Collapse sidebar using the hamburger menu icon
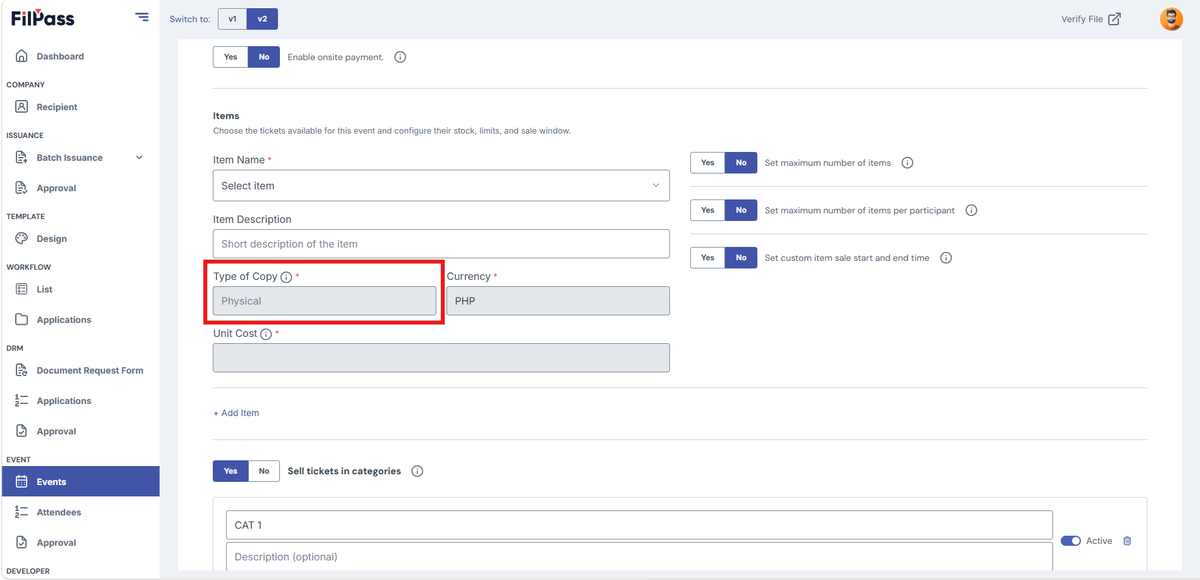 coord(142,18)
